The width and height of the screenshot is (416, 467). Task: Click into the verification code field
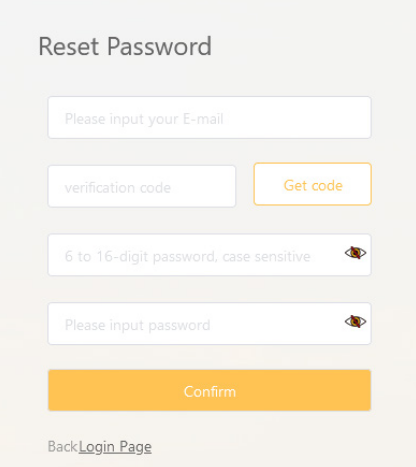142,186
